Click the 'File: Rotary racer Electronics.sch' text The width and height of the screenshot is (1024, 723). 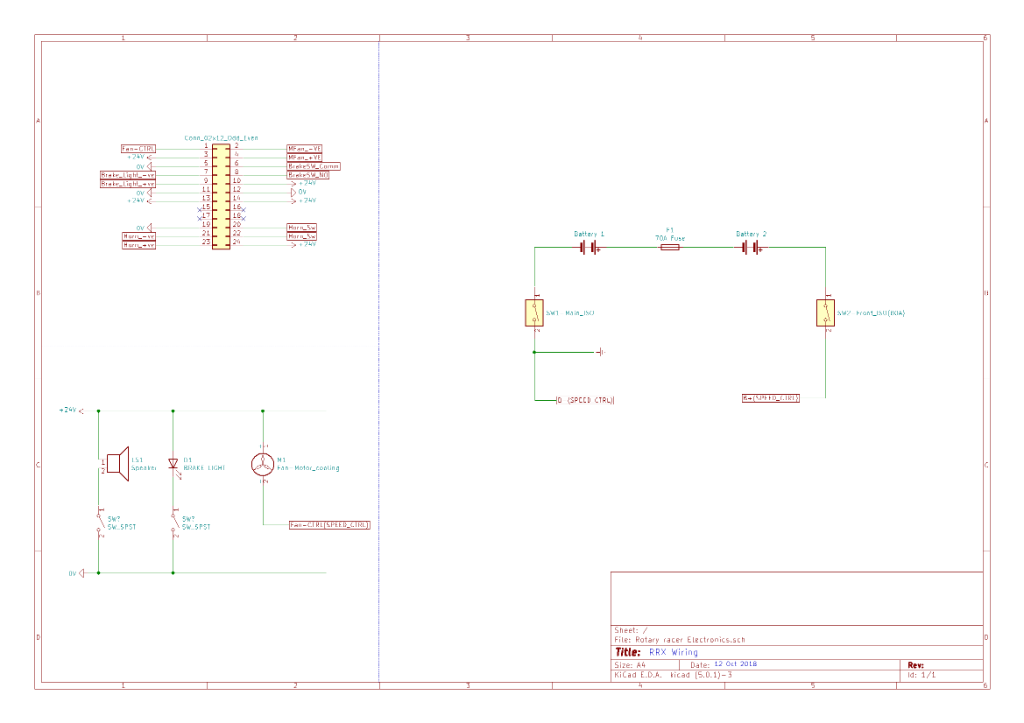point(680,640)
